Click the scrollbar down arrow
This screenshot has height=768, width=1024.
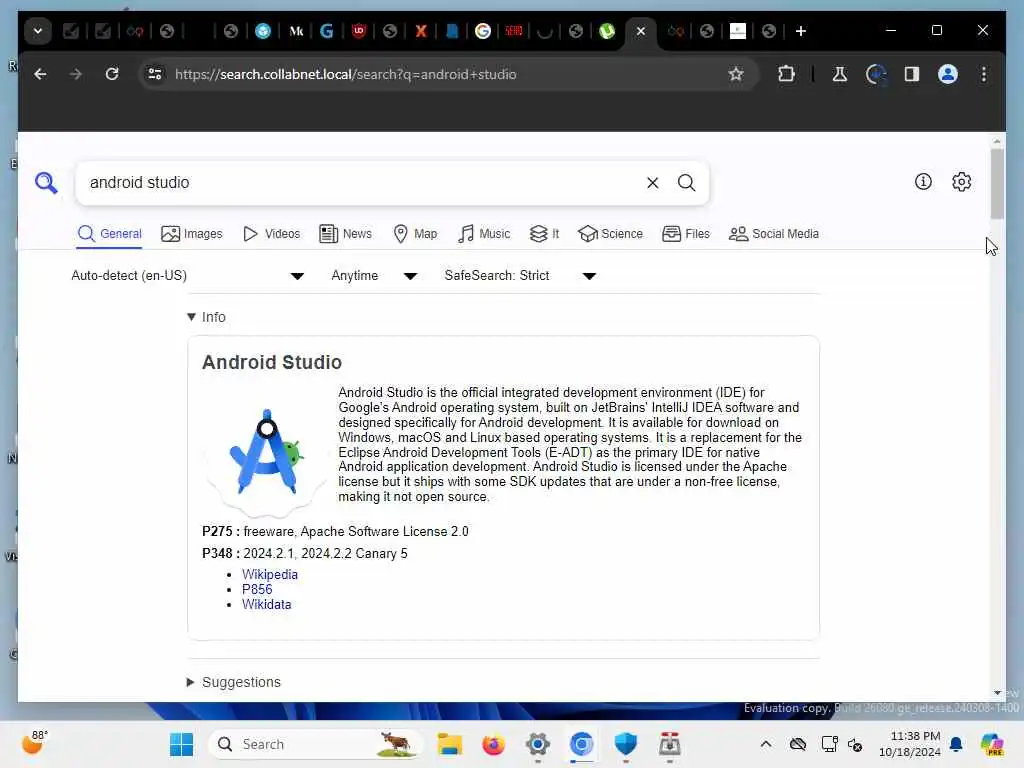click(997, 693)
